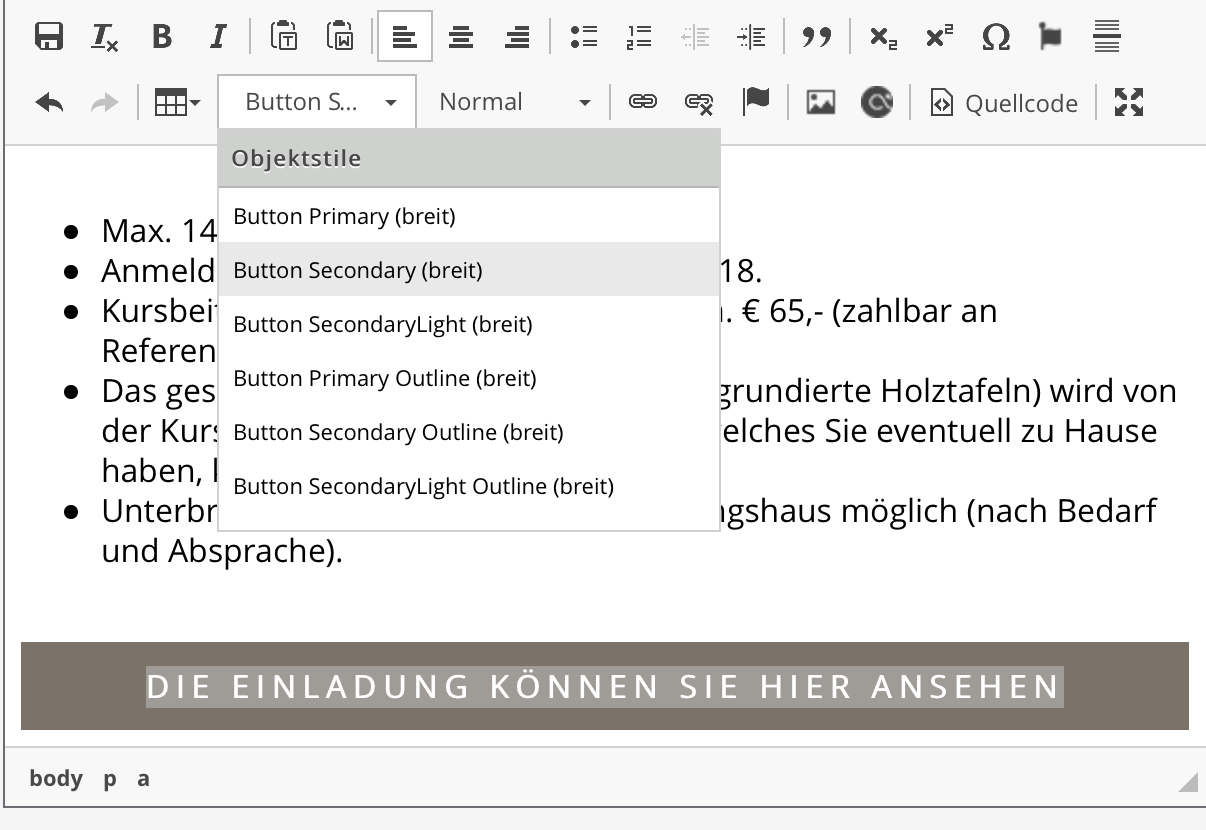Click Paste as plain text icon
The height and width of the screenshot is (830, 1206).
point(284,37)
